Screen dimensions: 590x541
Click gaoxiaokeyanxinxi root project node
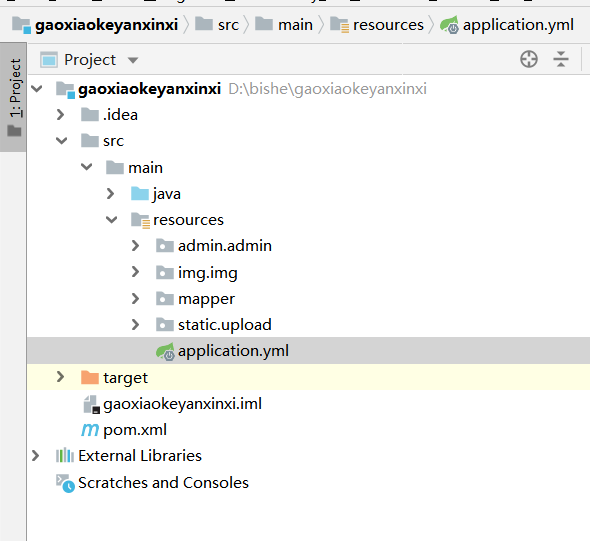pyautogui.click(x=149, y=89)
